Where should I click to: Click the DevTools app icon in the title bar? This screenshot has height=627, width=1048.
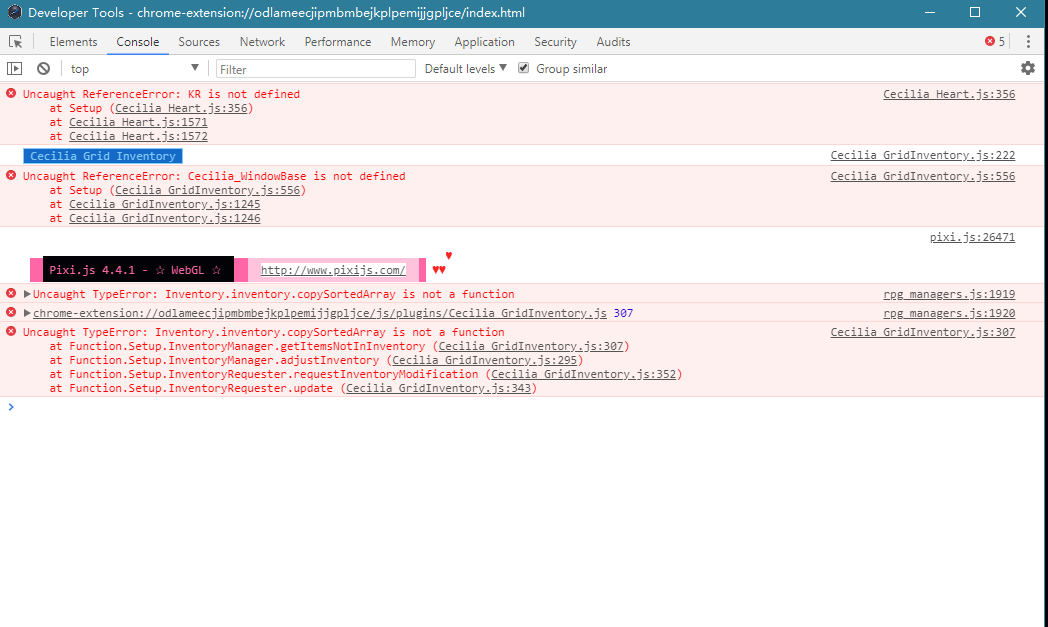point(15,12)
